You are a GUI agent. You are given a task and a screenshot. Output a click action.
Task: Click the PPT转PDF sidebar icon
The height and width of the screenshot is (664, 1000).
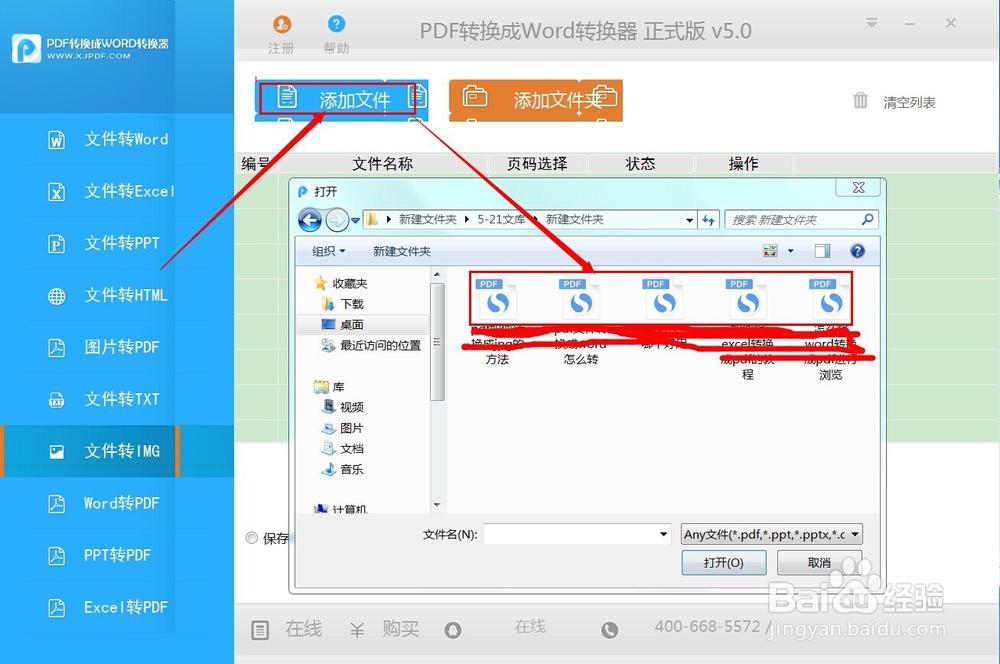pos(57,556)
